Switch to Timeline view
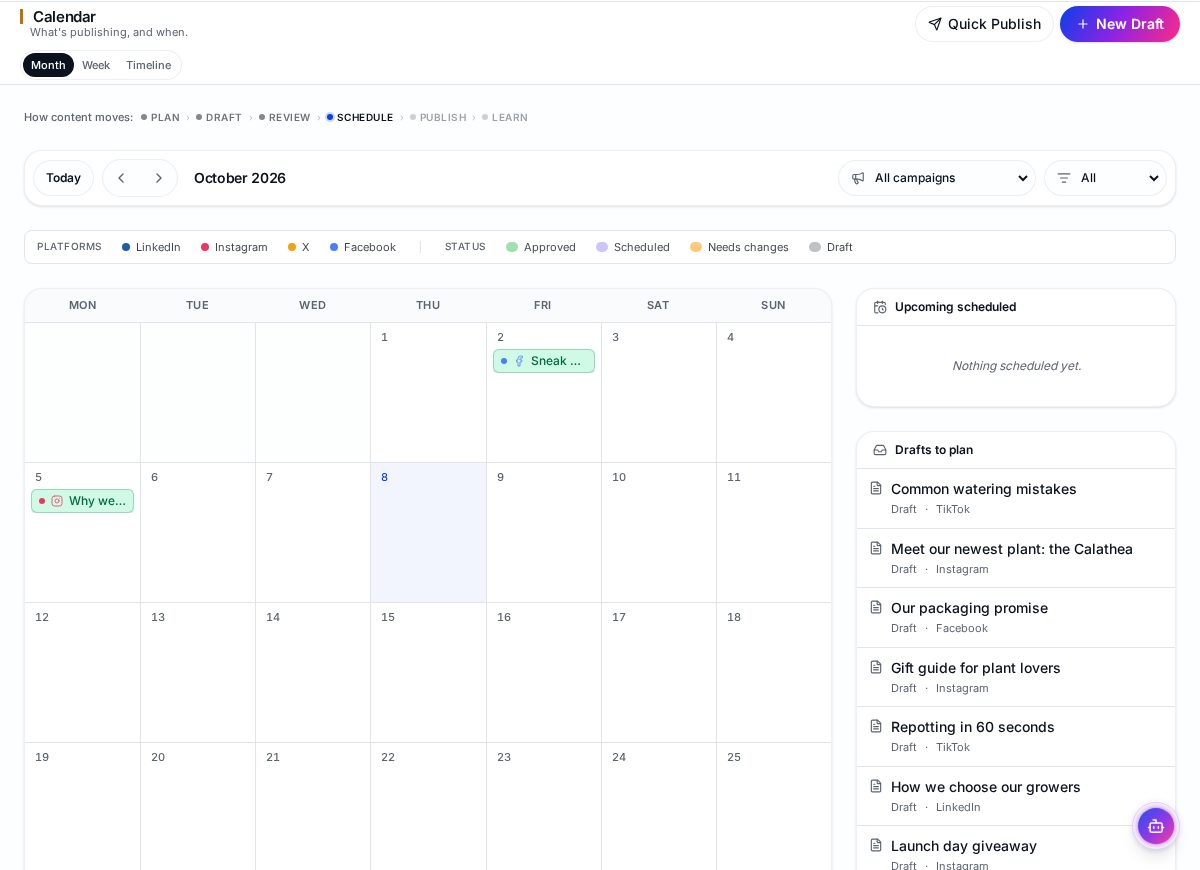 click(x=148, y=65)
